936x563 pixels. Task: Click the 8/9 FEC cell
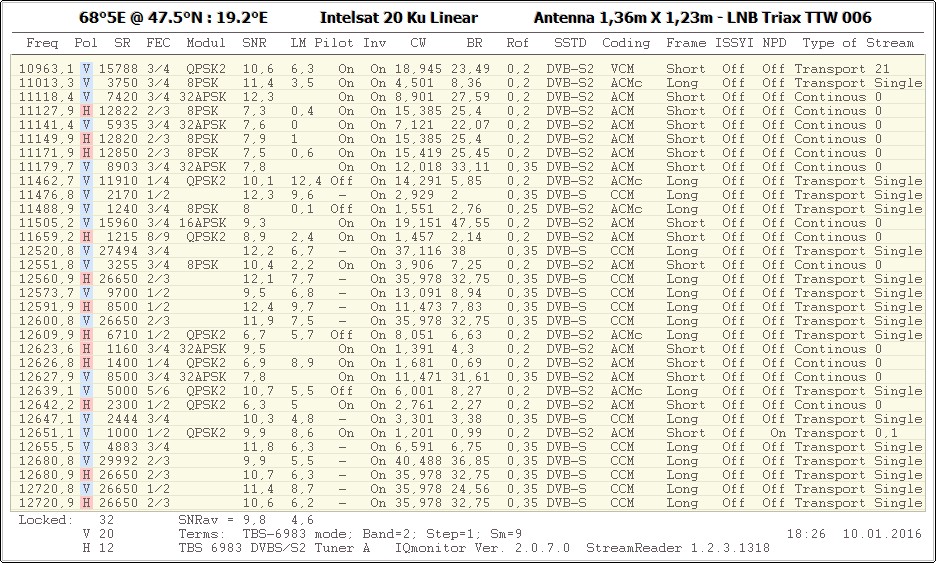158,237
